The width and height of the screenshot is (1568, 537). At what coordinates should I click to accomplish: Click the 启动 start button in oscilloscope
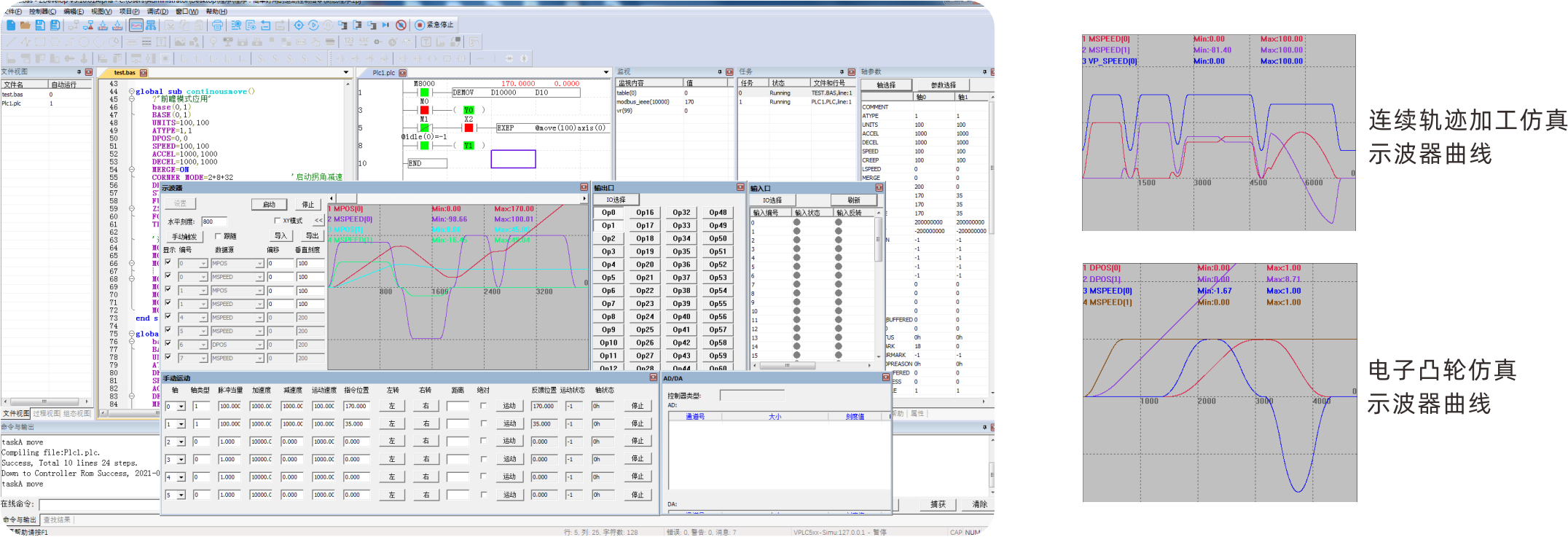click(269, 205)
